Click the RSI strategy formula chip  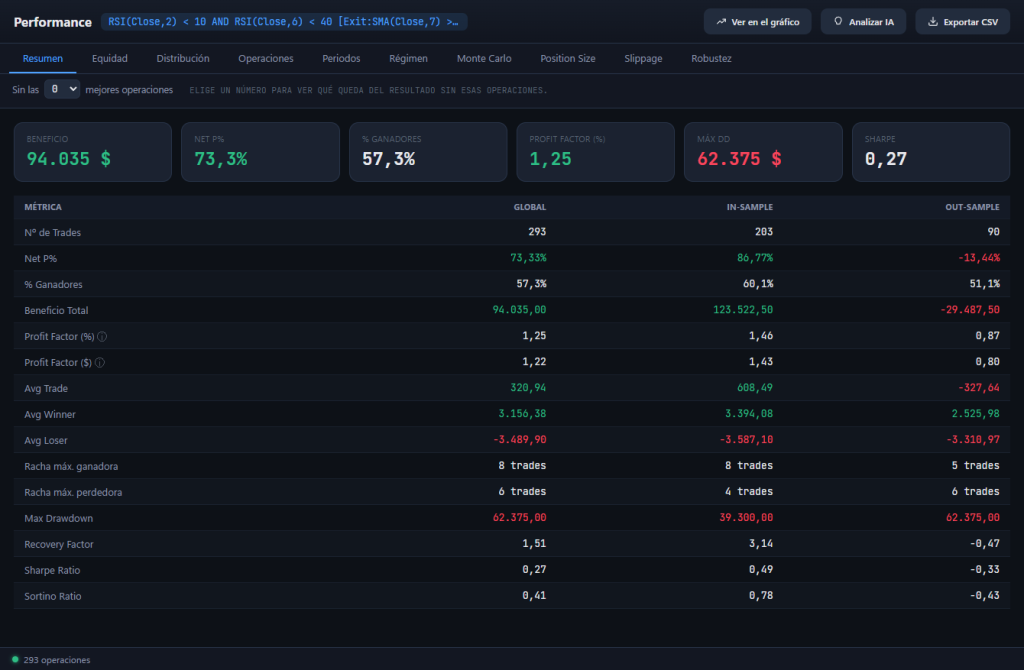[x=284, y=22]
